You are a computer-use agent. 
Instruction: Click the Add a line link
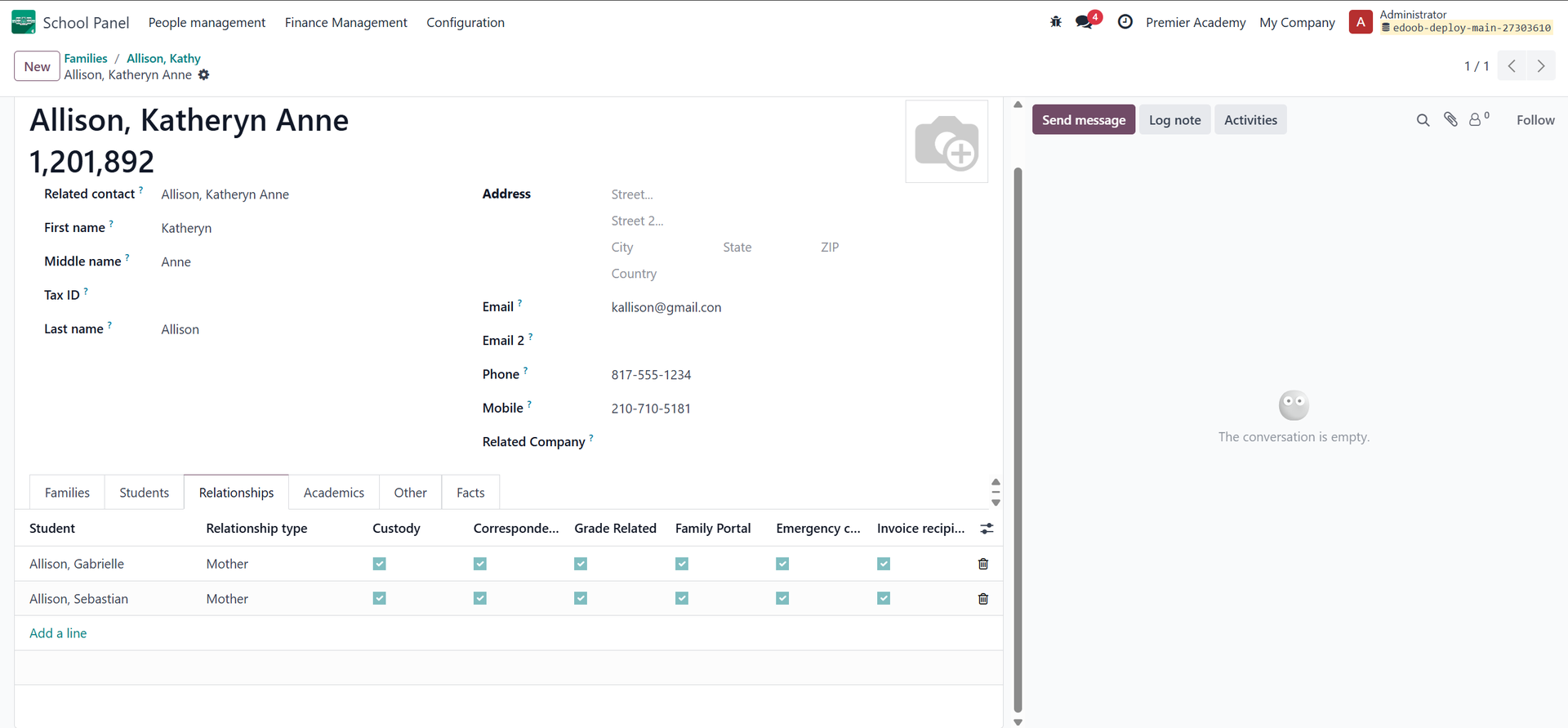(x=58, y=633)
